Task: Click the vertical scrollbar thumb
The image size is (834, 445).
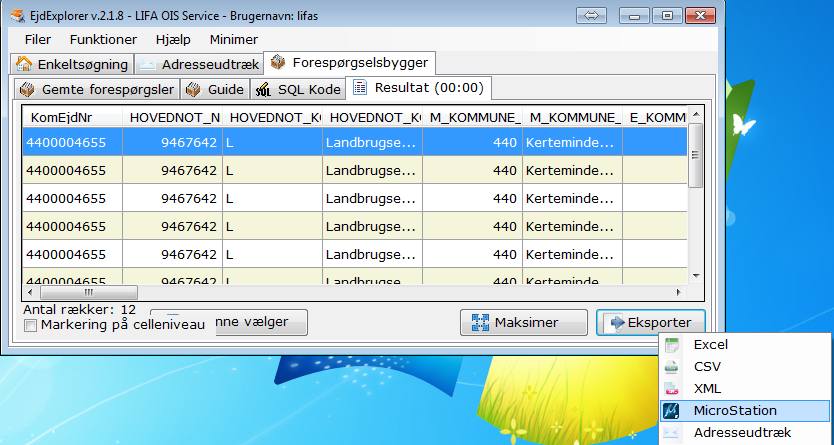Action: pos(696,155)
